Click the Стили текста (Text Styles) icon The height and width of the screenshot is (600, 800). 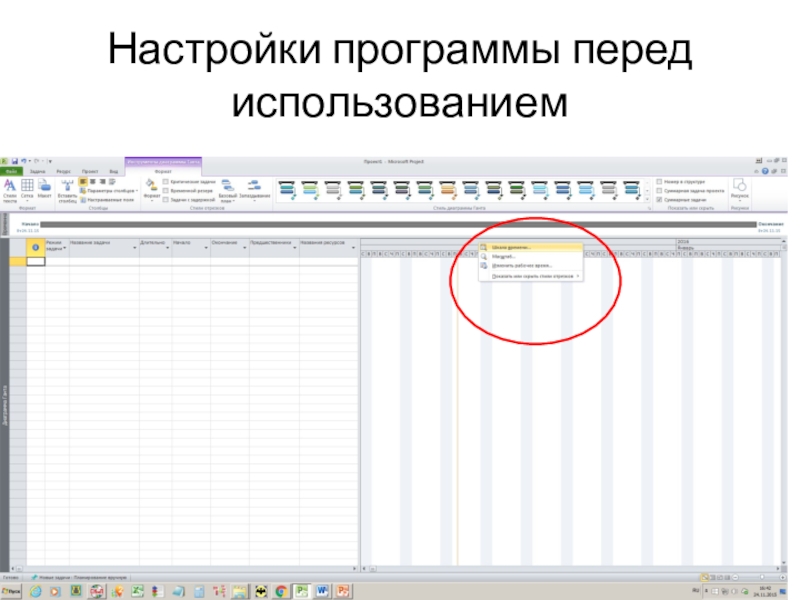point(10,190)
